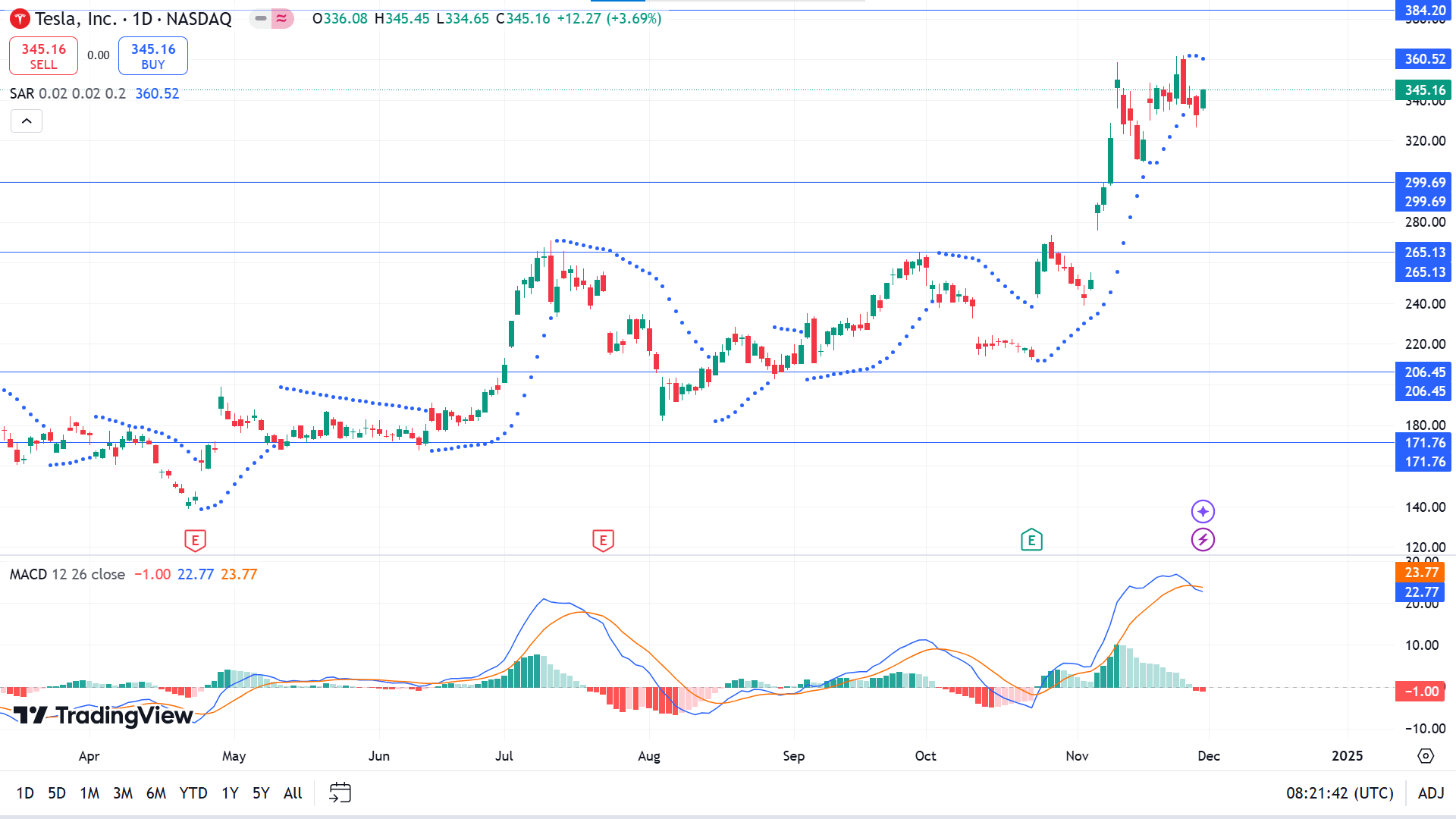Viewport: 1456px width, 819px height.
Task: Click the blue 22.77 MACD value label
Action: 1420,592
